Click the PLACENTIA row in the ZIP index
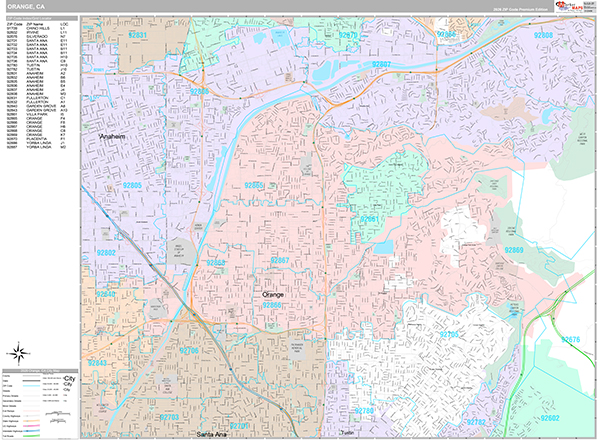The width and height of the screenshot is (600, 440). click(37, 139)
